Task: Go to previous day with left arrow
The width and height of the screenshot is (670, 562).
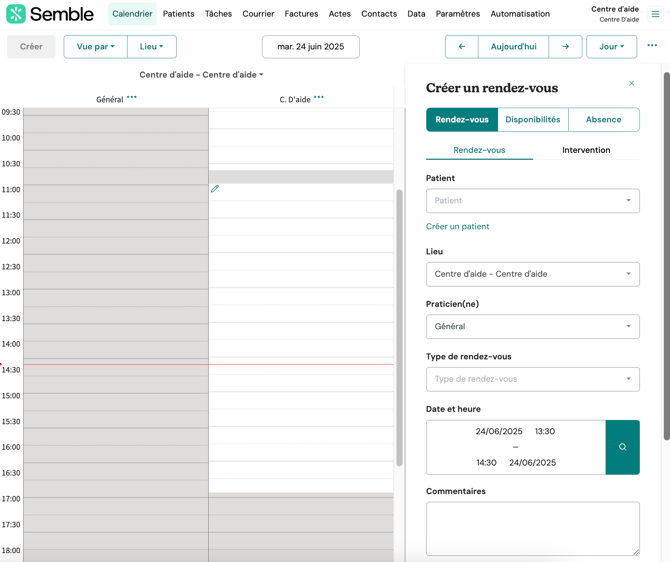Action: 461,47
